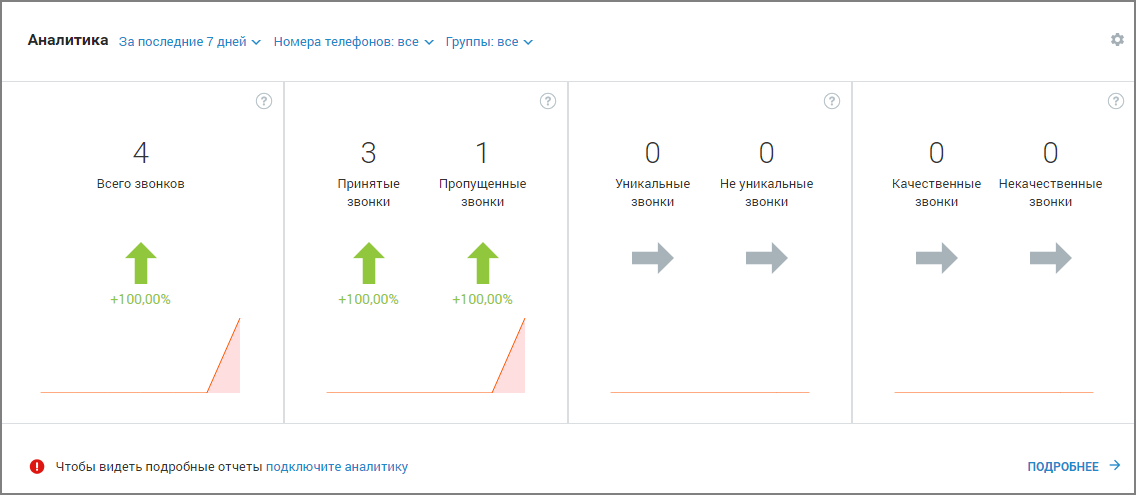Screen dimensions: 1136x495
Task: Click the Качественные звонки label
Action: click(x=937, y=193)
